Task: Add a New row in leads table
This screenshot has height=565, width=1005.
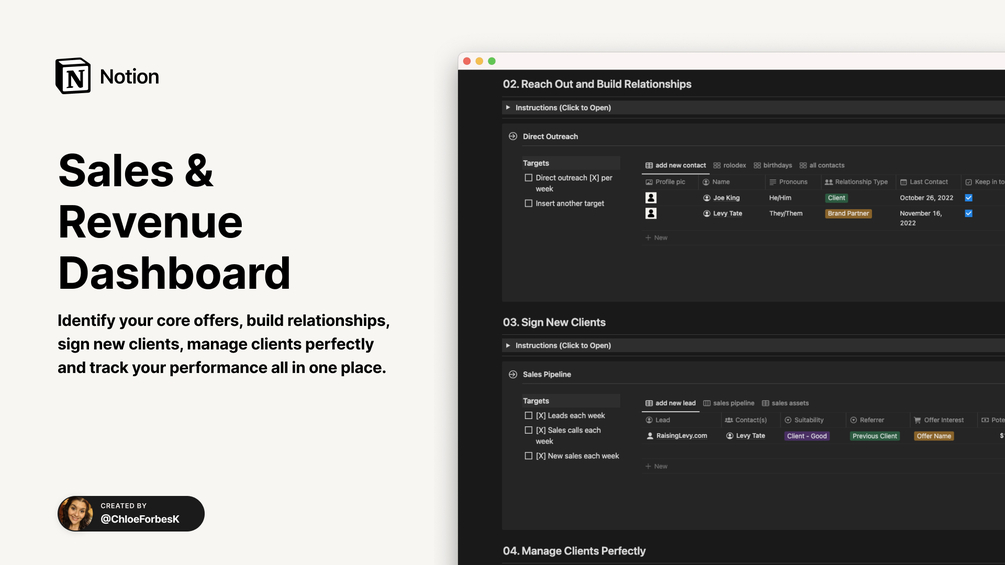Action: [656, 466]
